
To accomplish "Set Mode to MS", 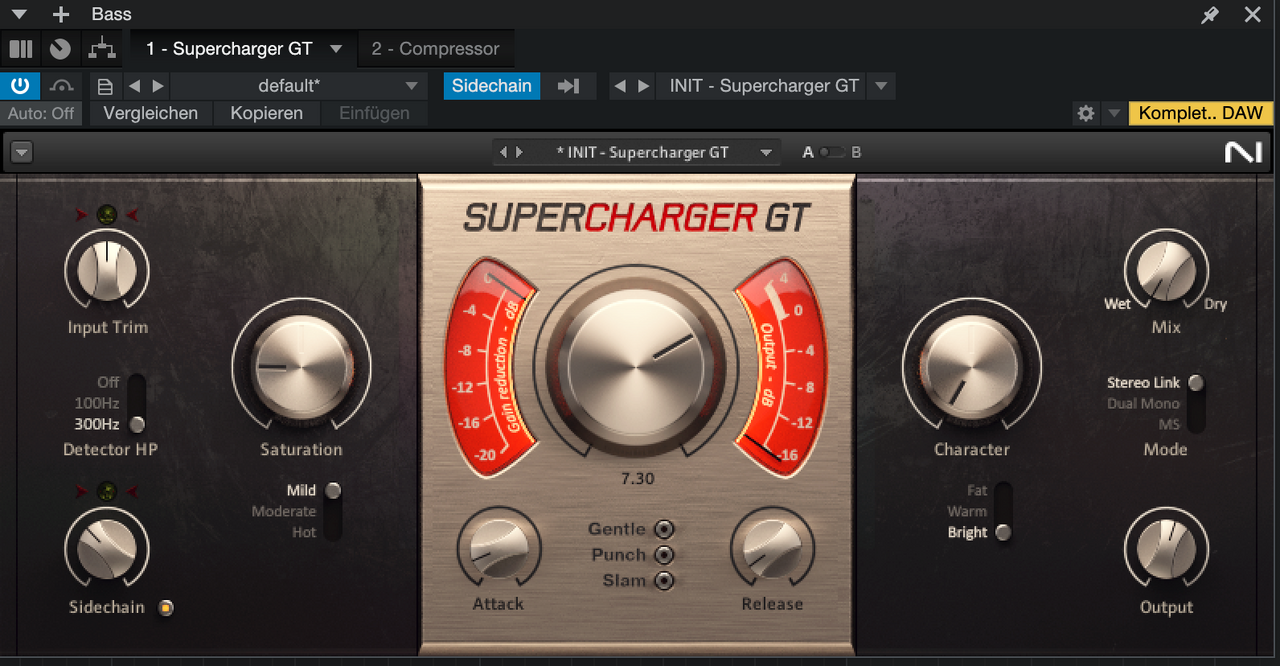I will coord(1169,424).
